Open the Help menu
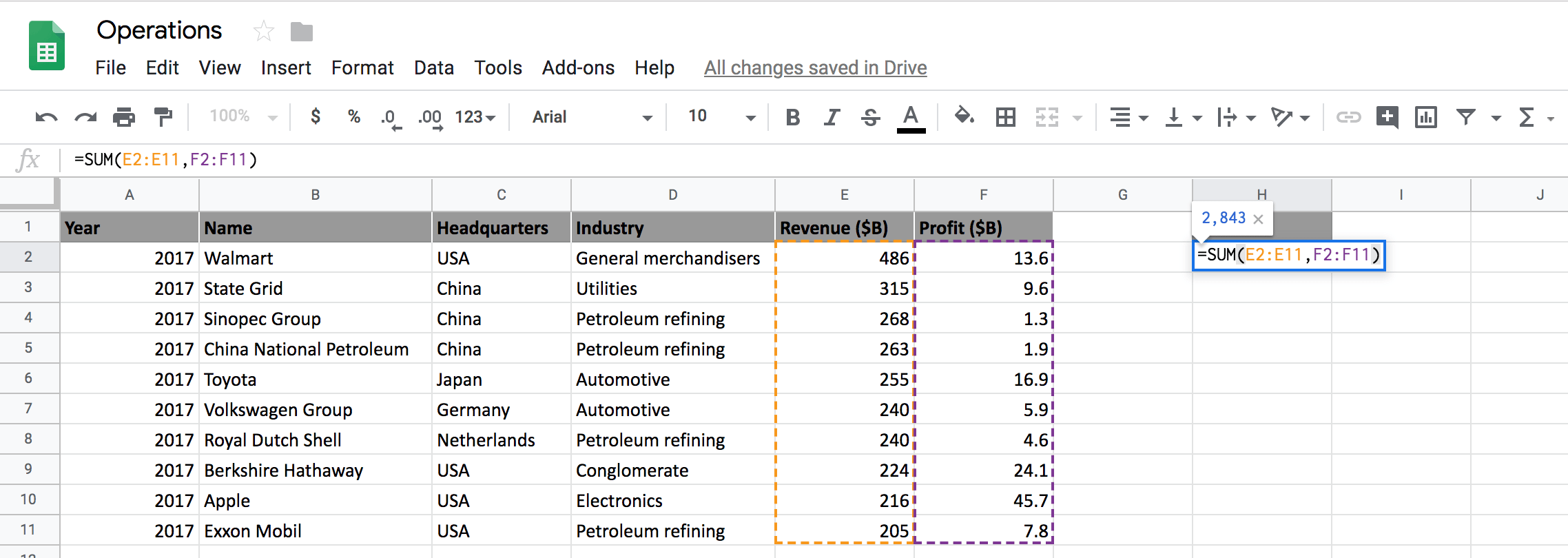Screen dimensions: 1568x558 654,68
